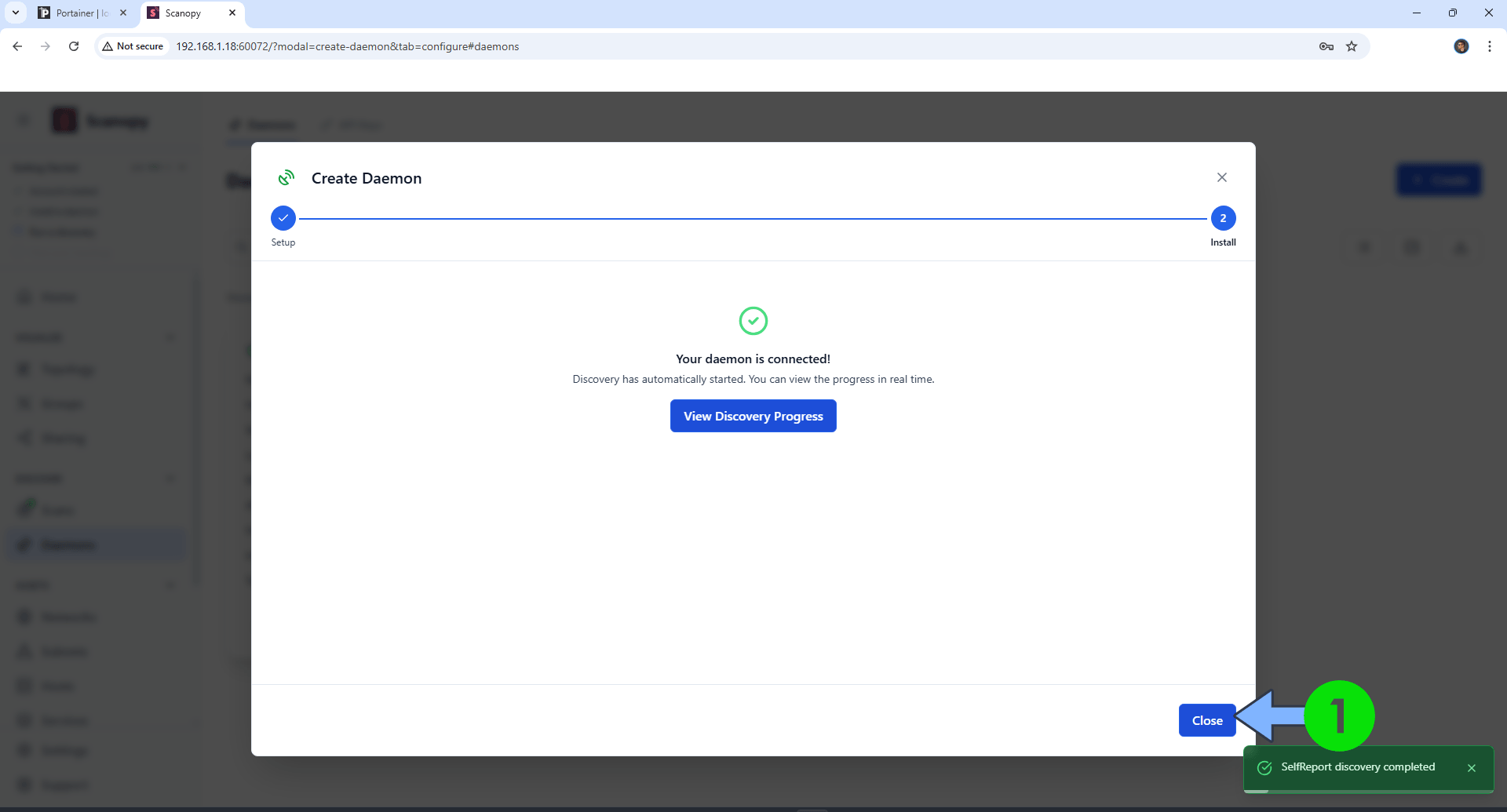1507x812 pixels.
Task: Dismiss the SelfReport discovery completed notification
Action: 1472,768
